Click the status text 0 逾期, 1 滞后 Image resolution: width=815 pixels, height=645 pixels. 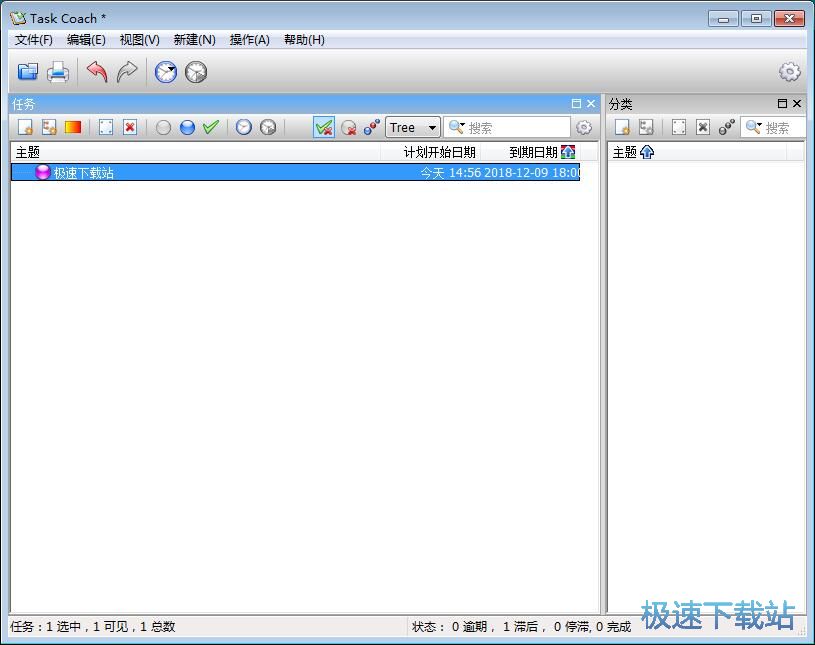(x=495, y=627)
